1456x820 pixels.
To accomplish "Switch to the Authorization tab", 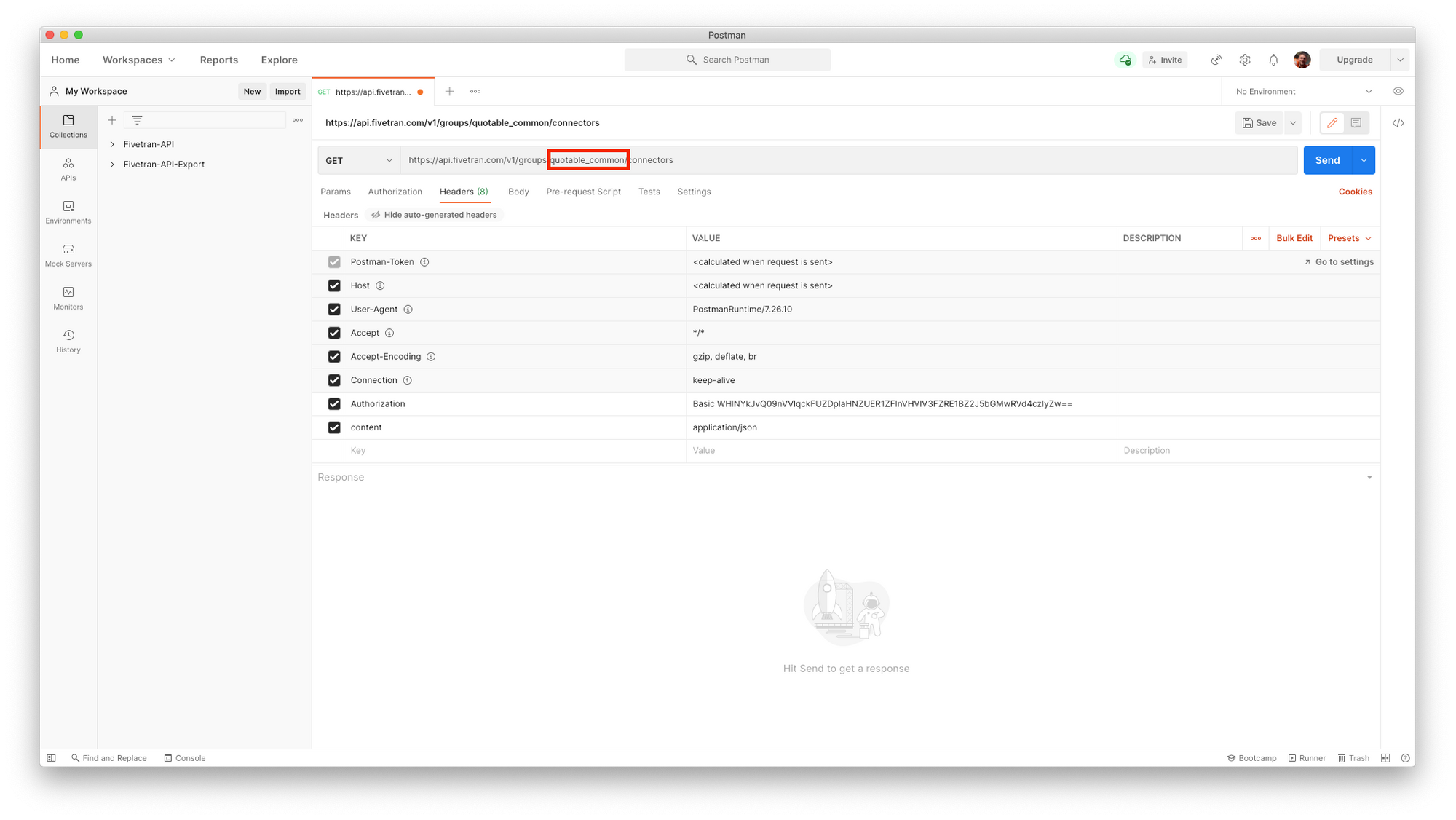I will (x=395, y=192).
